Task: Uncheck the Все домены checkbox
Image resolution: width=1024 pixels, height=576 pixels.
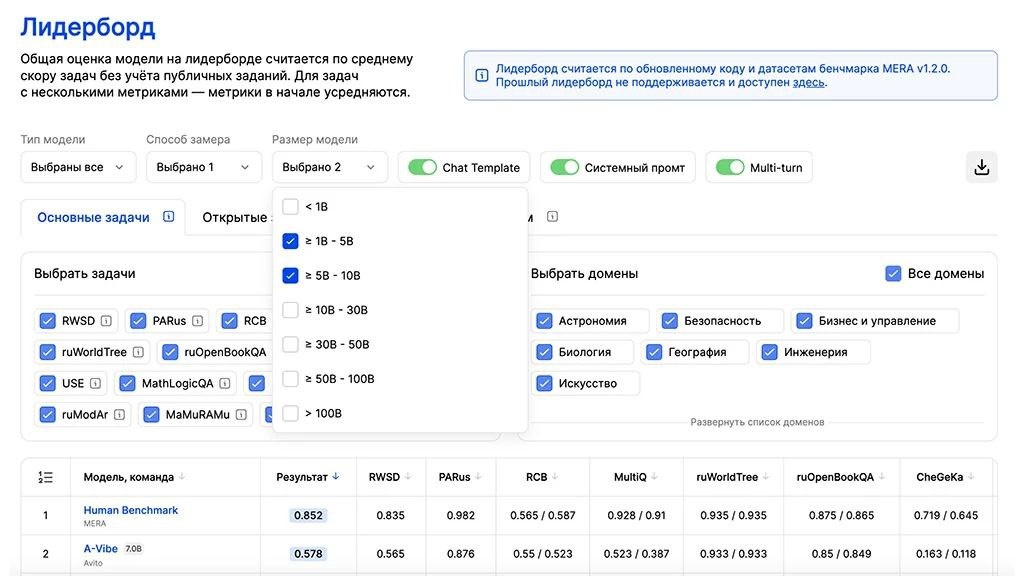Action: pos(893,274)
